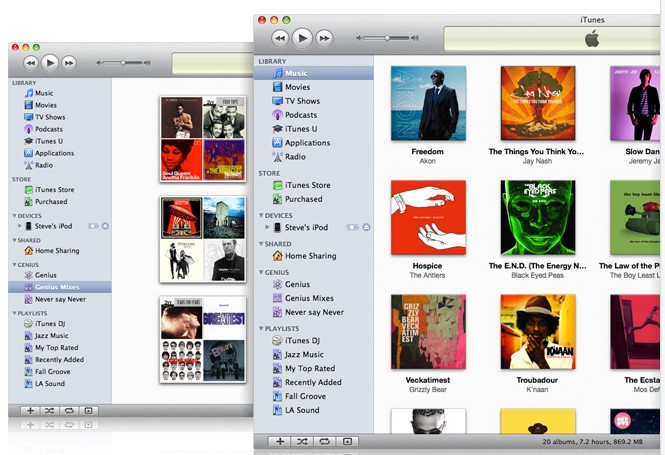Open Aretha Franklin Genius Mix in back window

point(203,139)
